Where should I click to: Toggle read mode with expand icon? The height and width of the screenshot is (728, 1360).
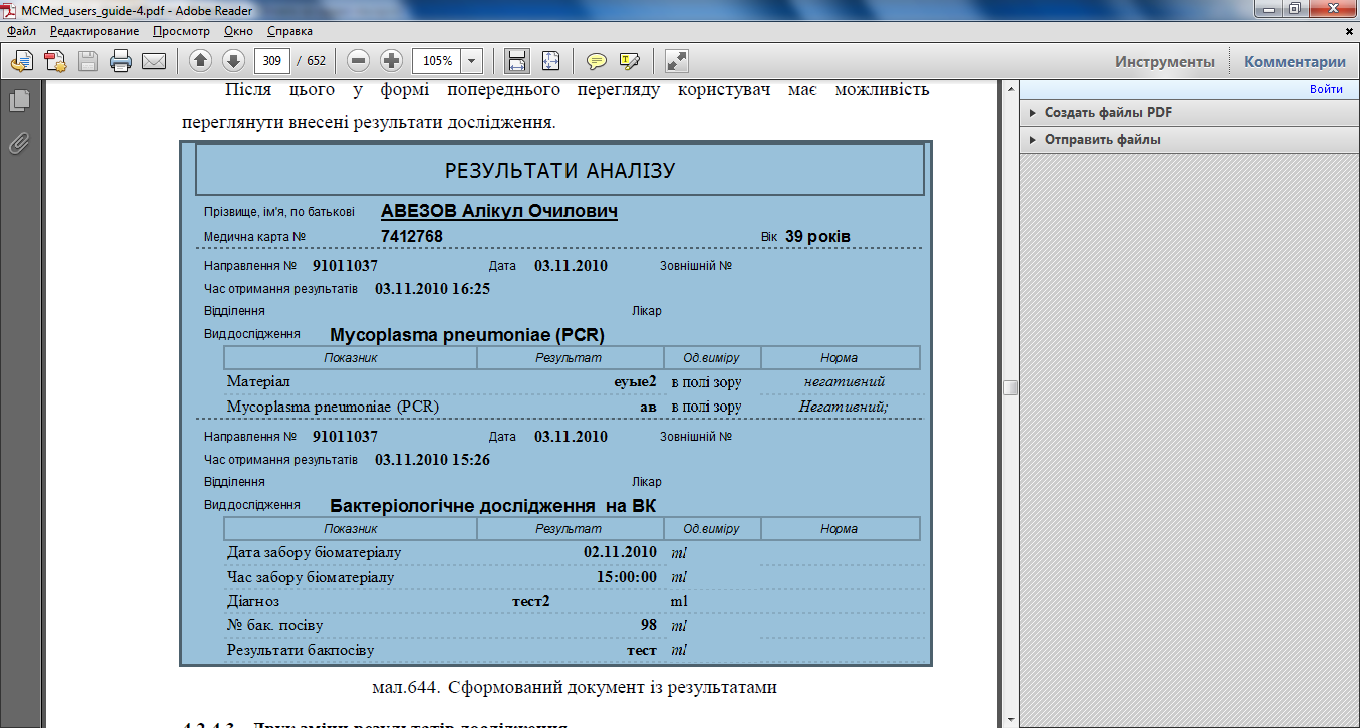point(677,61)
